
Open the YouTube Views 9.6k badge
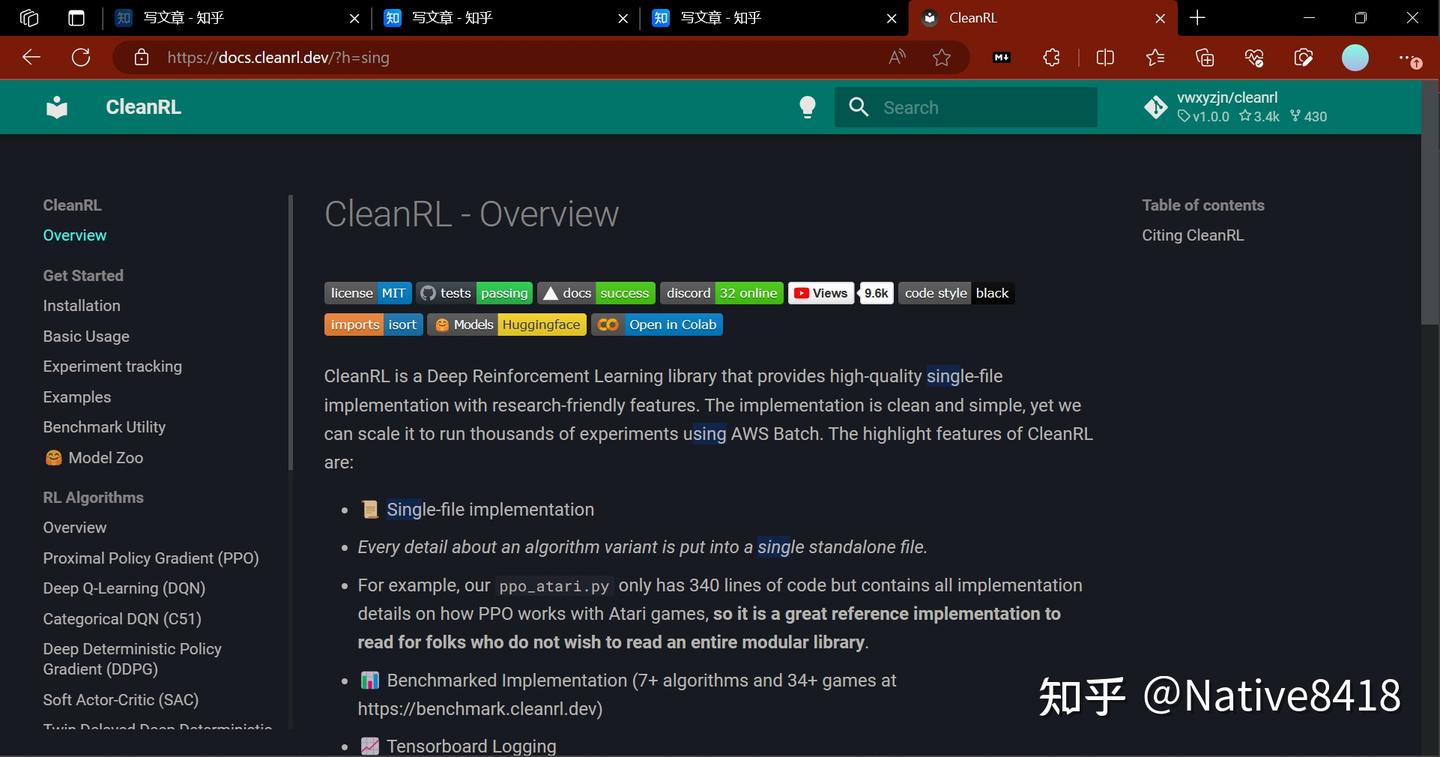click(x=836, y=292)
